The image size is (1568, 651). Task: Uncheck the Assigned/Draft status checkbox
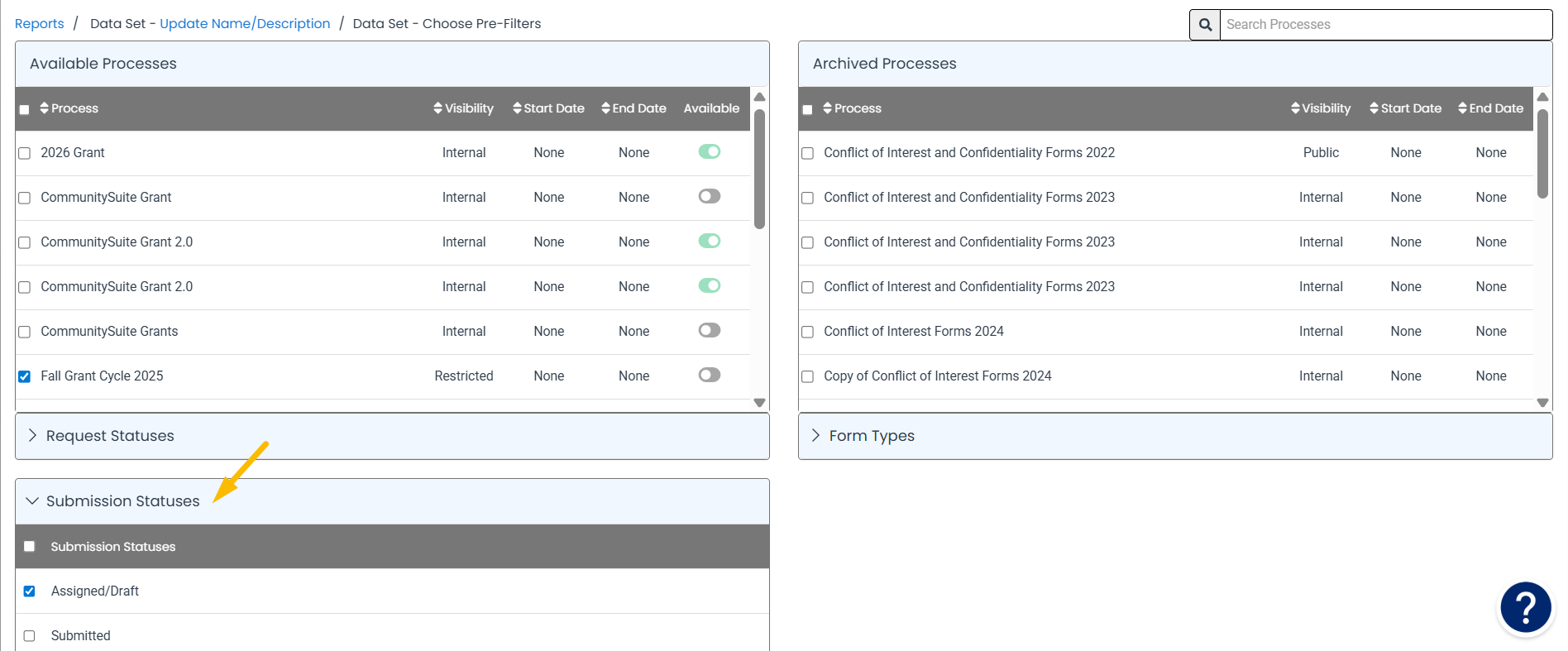pyautogui.click(x=30, y=591)
